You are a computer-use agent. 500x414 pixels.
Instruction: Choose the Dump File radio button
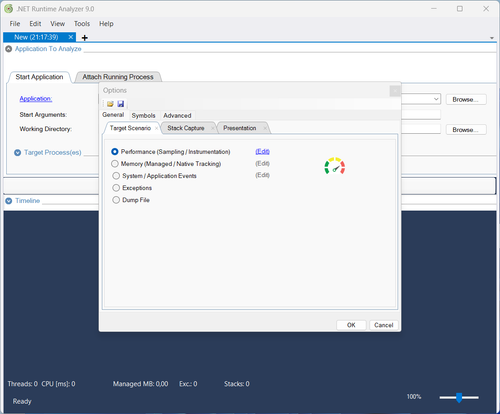coord(116,200)
